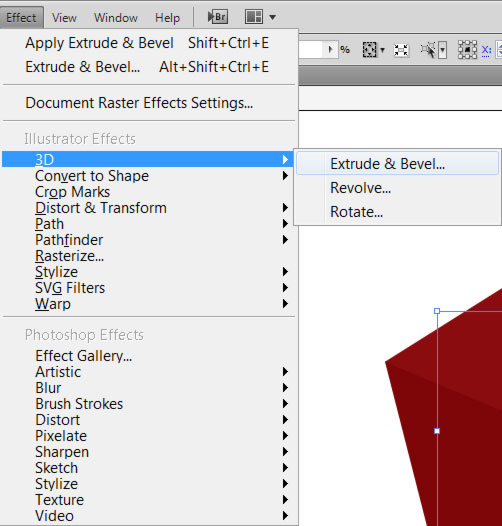This screenshot has width=502, height=526.
Task: Open the Arrange Documents dropdown arrow
Action: click(x=272, y=17)
